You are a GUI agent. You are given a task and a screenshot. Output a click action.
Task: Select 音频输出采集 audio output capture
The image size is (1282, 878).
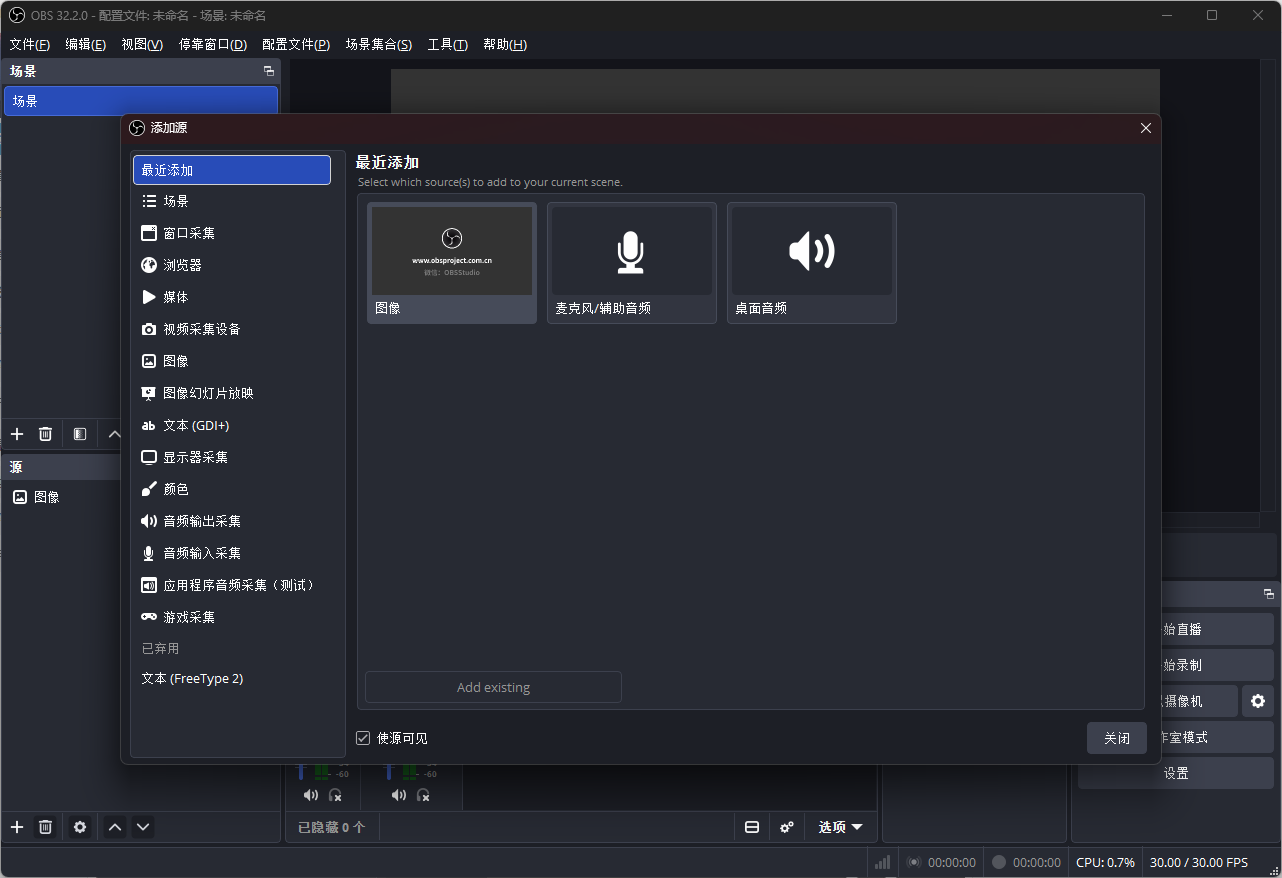tap(232, 521)
